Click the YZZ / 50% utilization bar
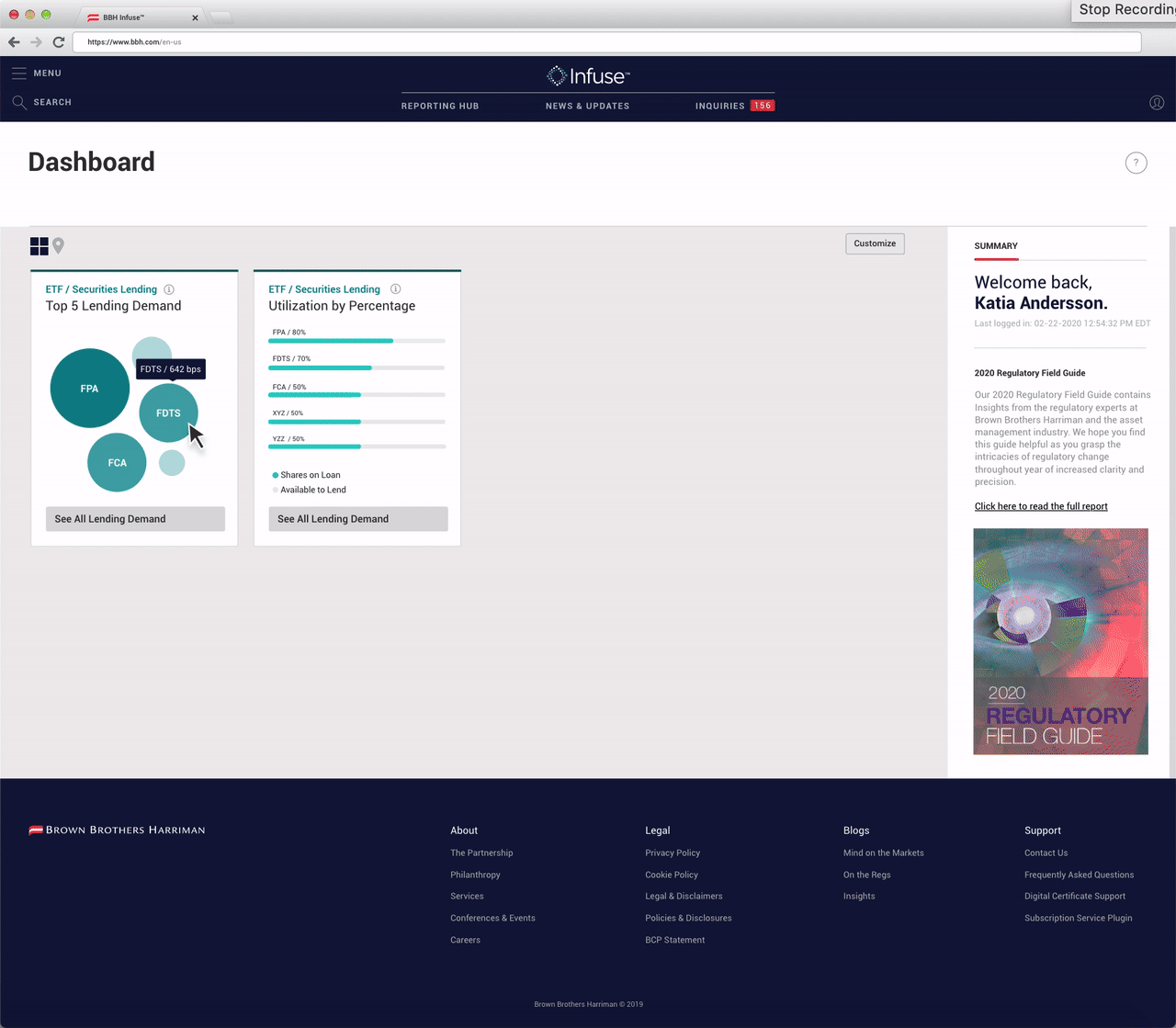The image size is (1176, 1028). coord(357,446)
